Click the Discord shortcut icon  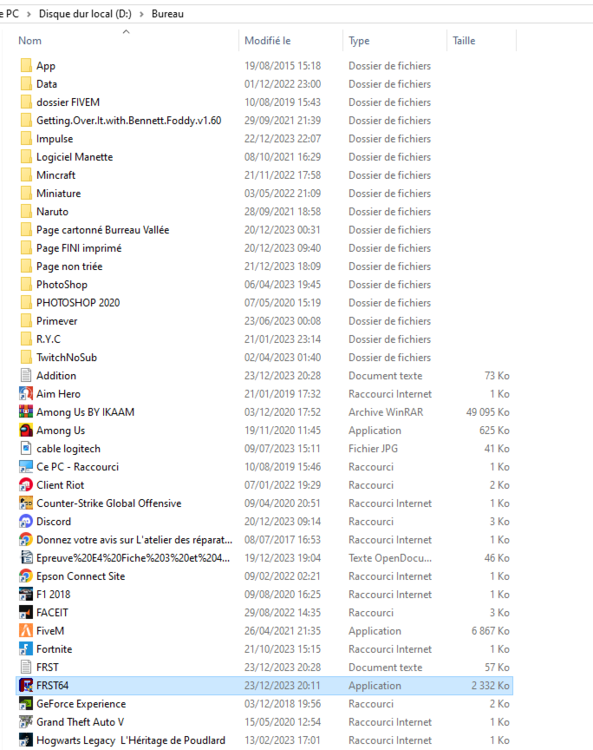click(x=26, y=521)
